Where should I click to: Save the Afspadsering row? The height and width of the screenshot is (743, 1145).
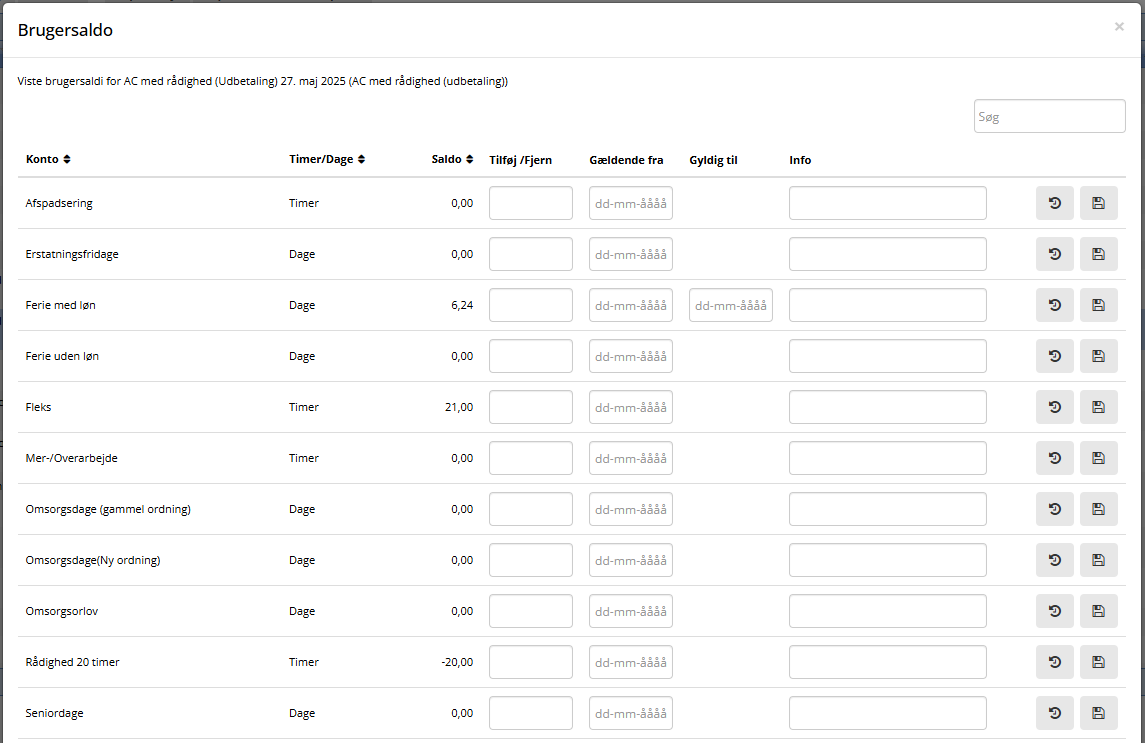pyautogui.click(x=1098, y=203)
